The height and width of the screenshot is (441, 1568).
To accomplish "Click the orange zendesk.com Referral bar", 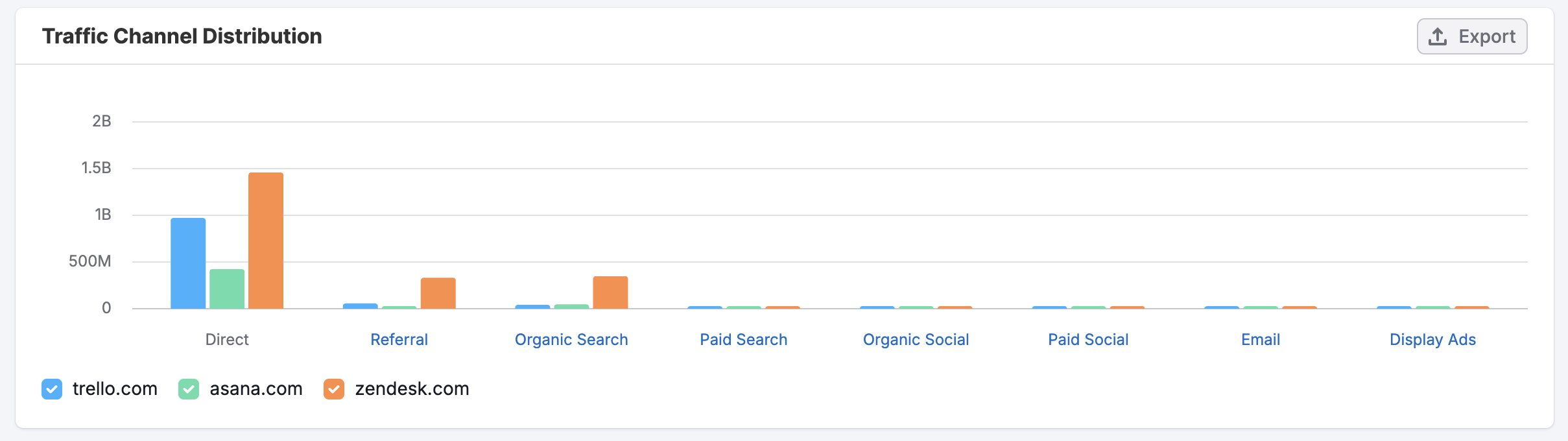I will [x=438, y=293].
